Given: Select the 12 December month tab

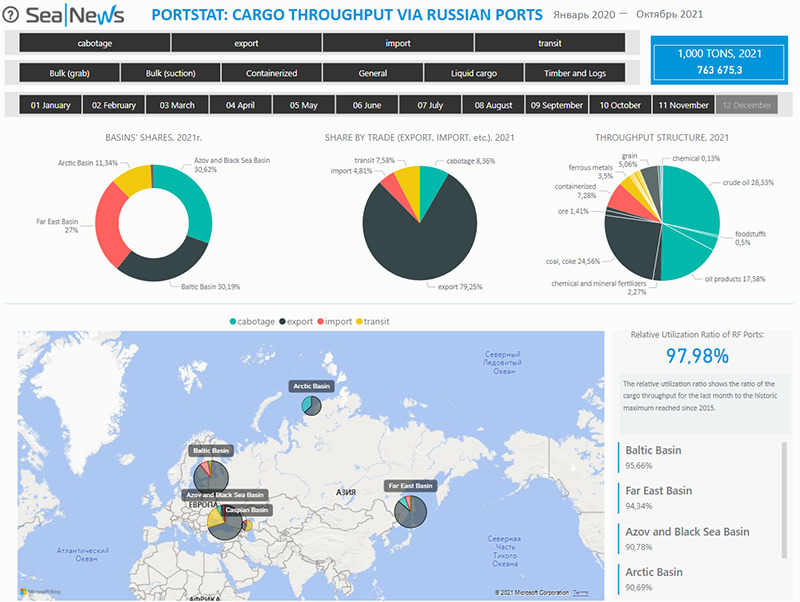Looking at the screenshot, I should pyautogui.click(x=745, y=105).
